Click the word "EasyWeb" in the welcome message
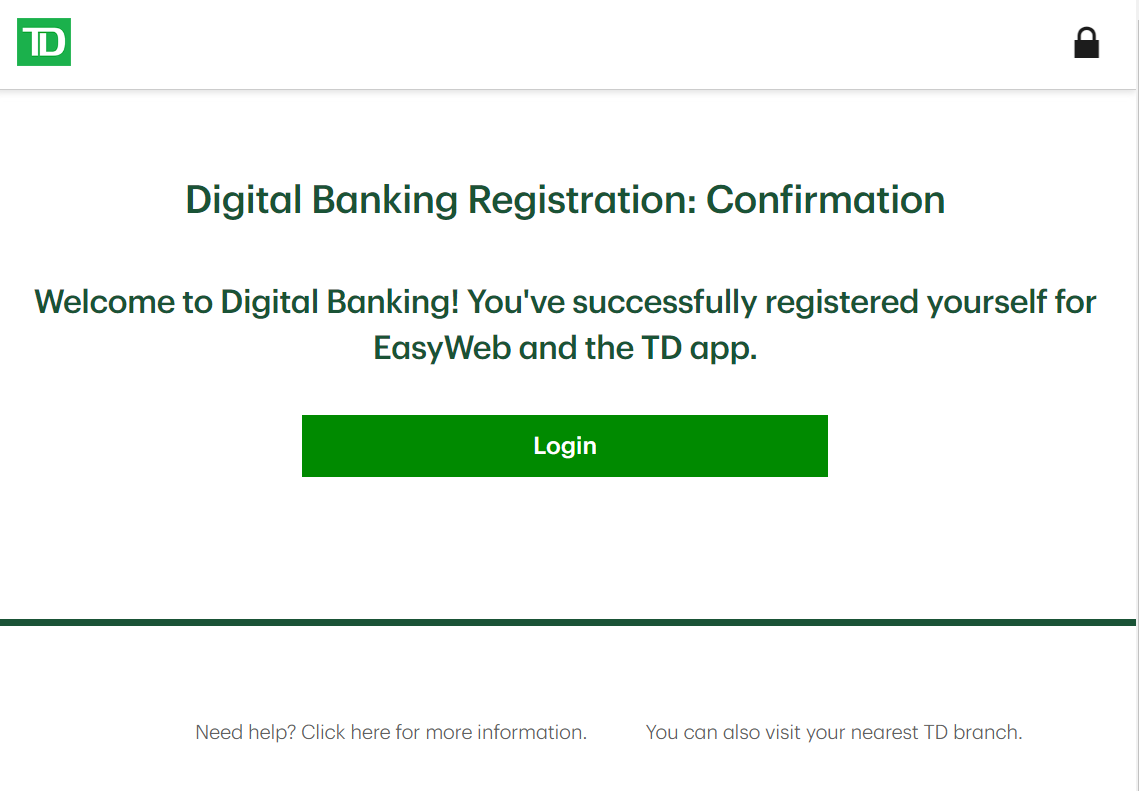The height and width of the screenshot is (791, 1139). tap(442, 348)
